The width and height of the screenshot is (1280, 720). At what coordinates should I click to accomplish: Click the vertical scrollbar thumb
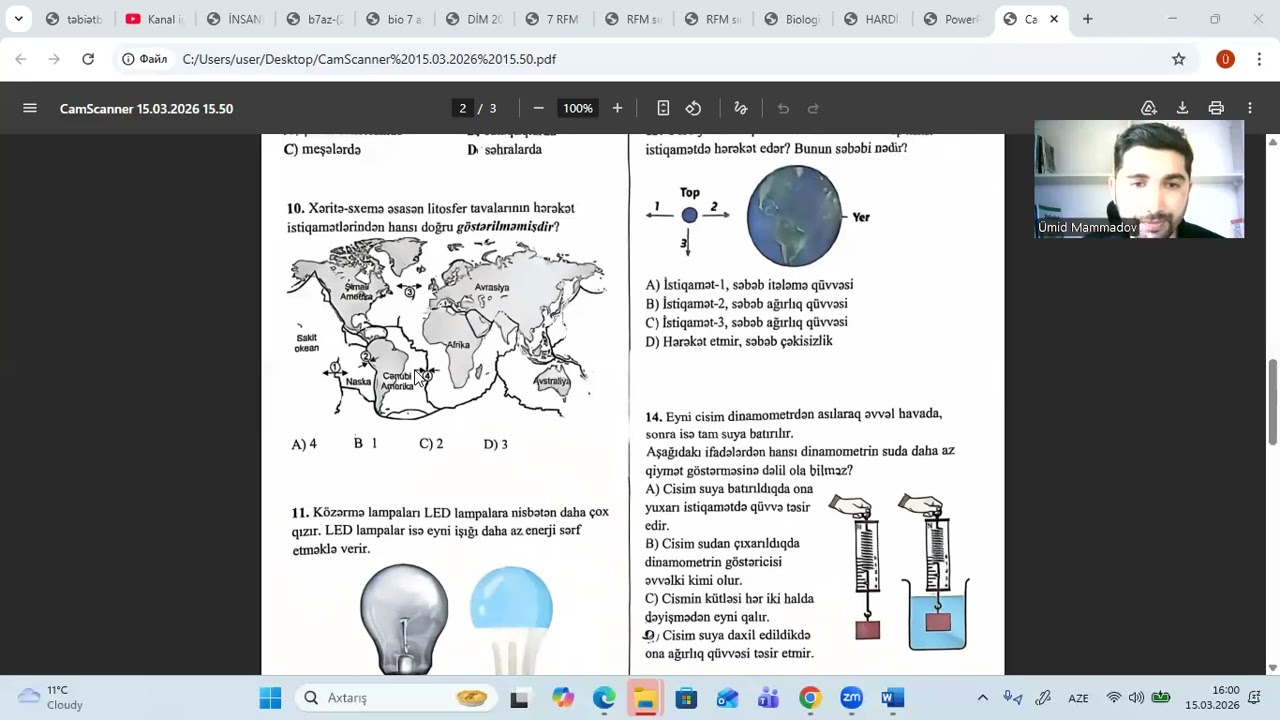[1273, 402]
